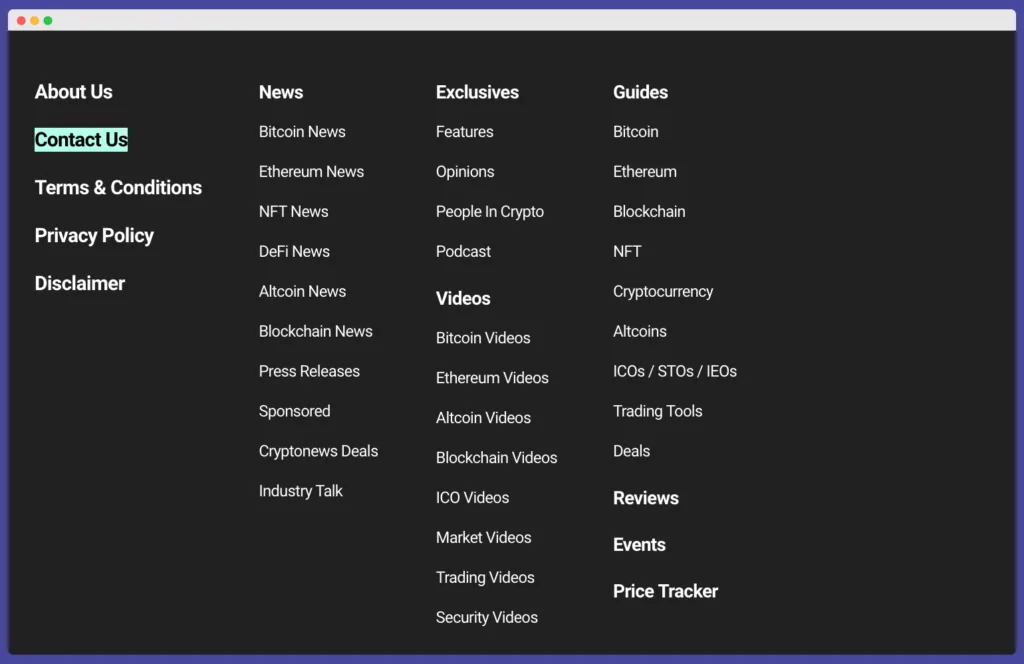The height and width of the screenshot is (664, 1024).
Task: Open Trading Videos
Action: click(485, 577)
